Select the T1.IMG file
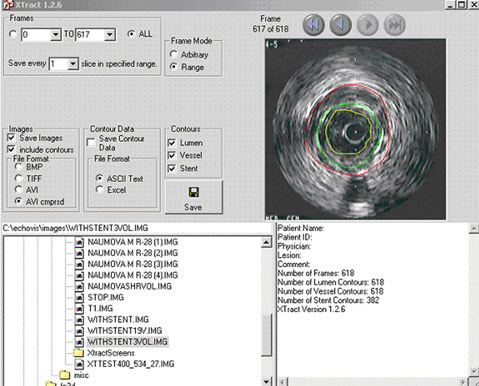This screenshot has height=386, width=479. [x=100, y=308]
